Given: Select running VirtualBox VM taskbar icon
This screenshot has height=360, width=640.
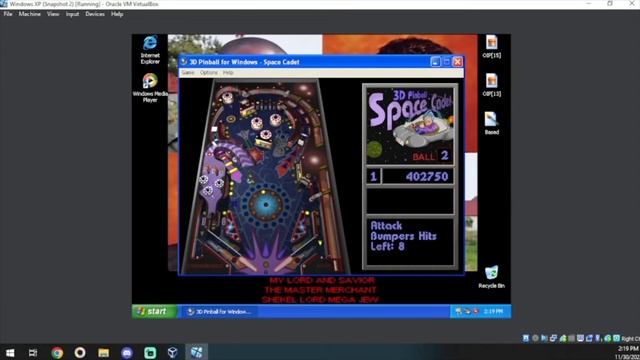Looking at the screenshot, I should (x=196, y=352).
